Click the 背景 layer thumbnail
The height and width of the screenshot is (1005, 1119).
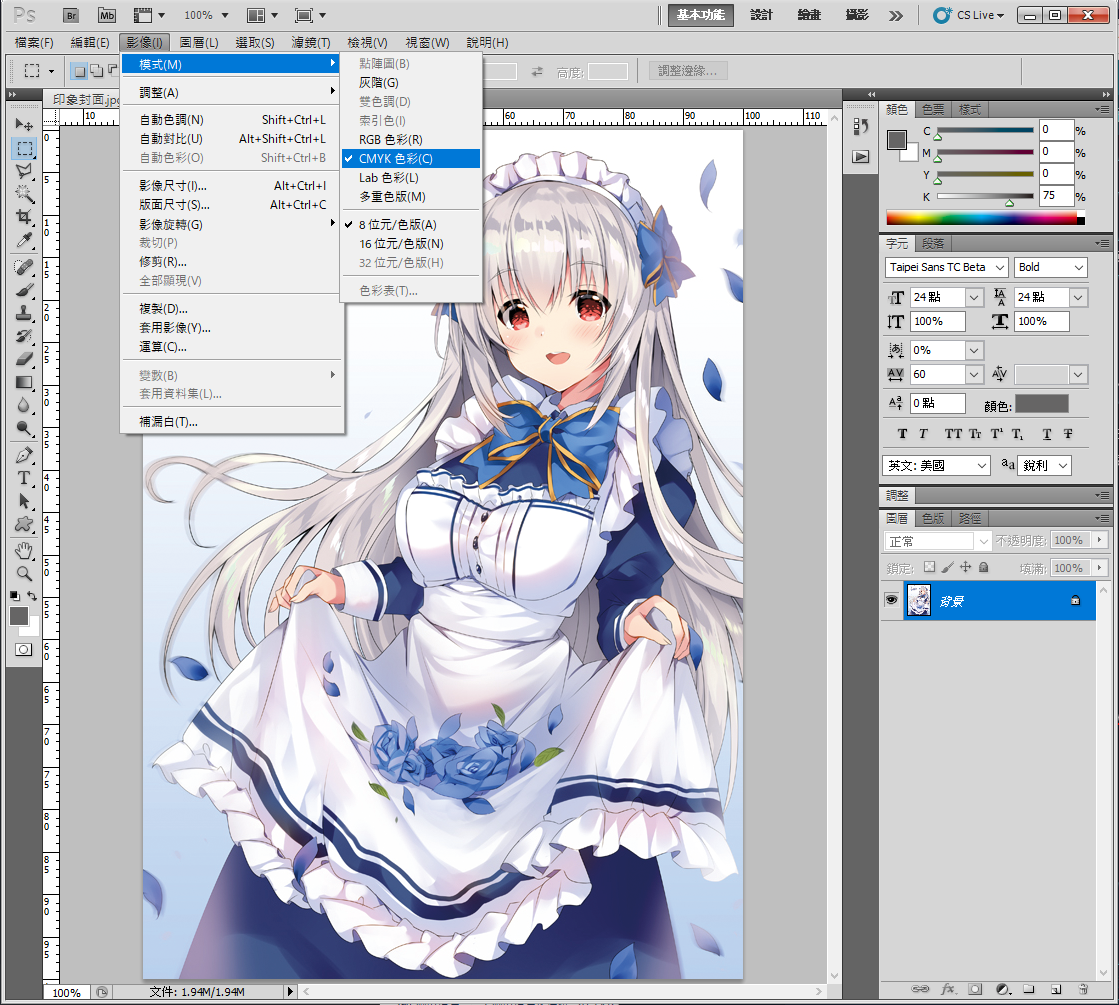click(918, 600)
